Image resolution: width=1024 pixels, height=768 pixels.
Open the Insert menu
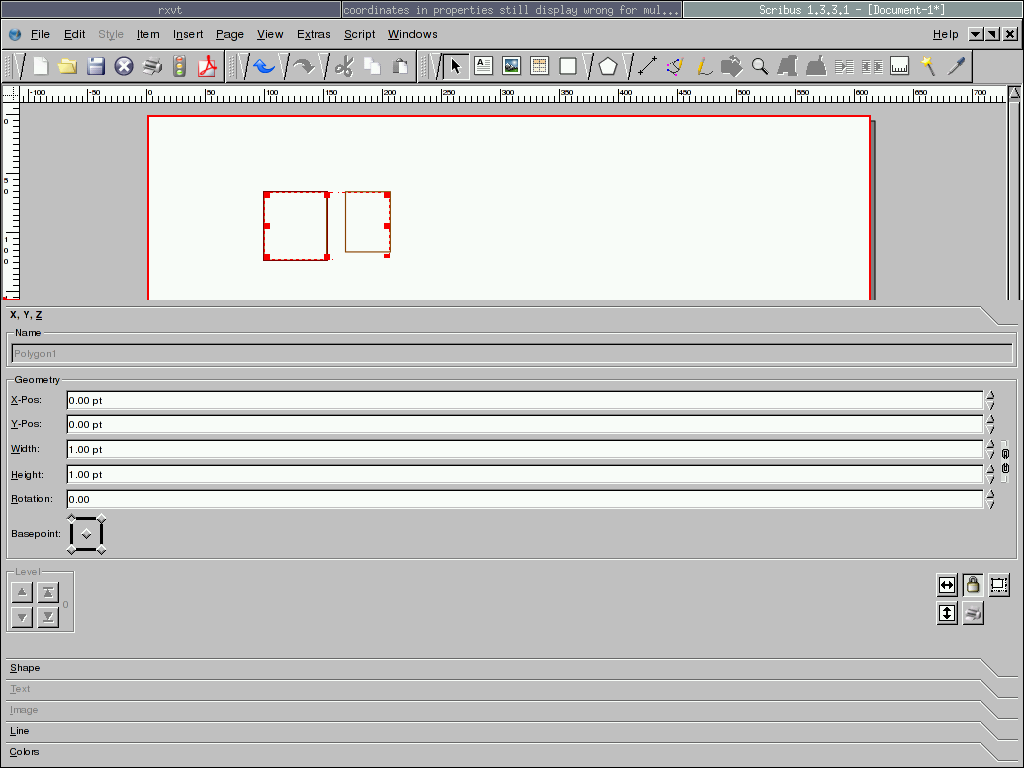click(x=188, y=34)
